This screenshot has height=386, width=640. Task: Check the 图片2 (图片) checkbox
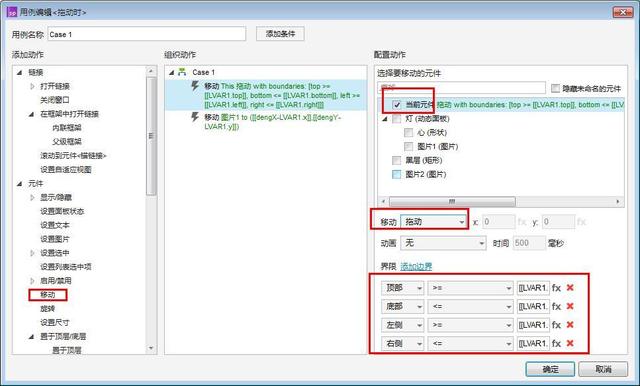(x=396, y=174)
